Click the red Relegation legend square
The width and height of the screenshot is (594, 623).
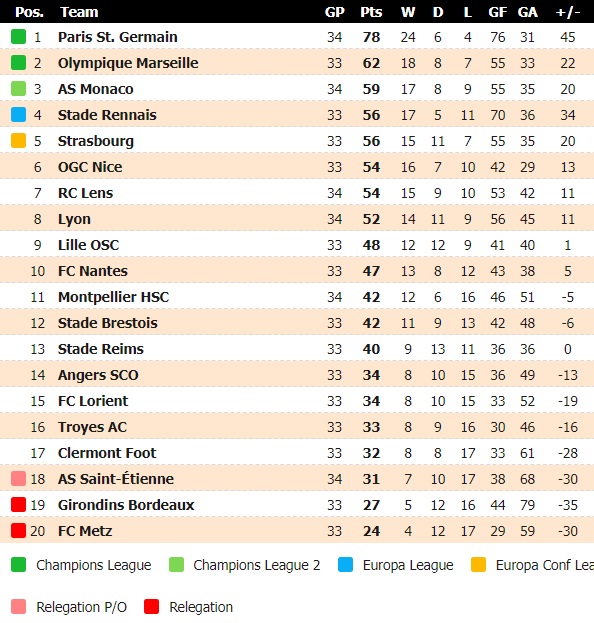(151, 607)
